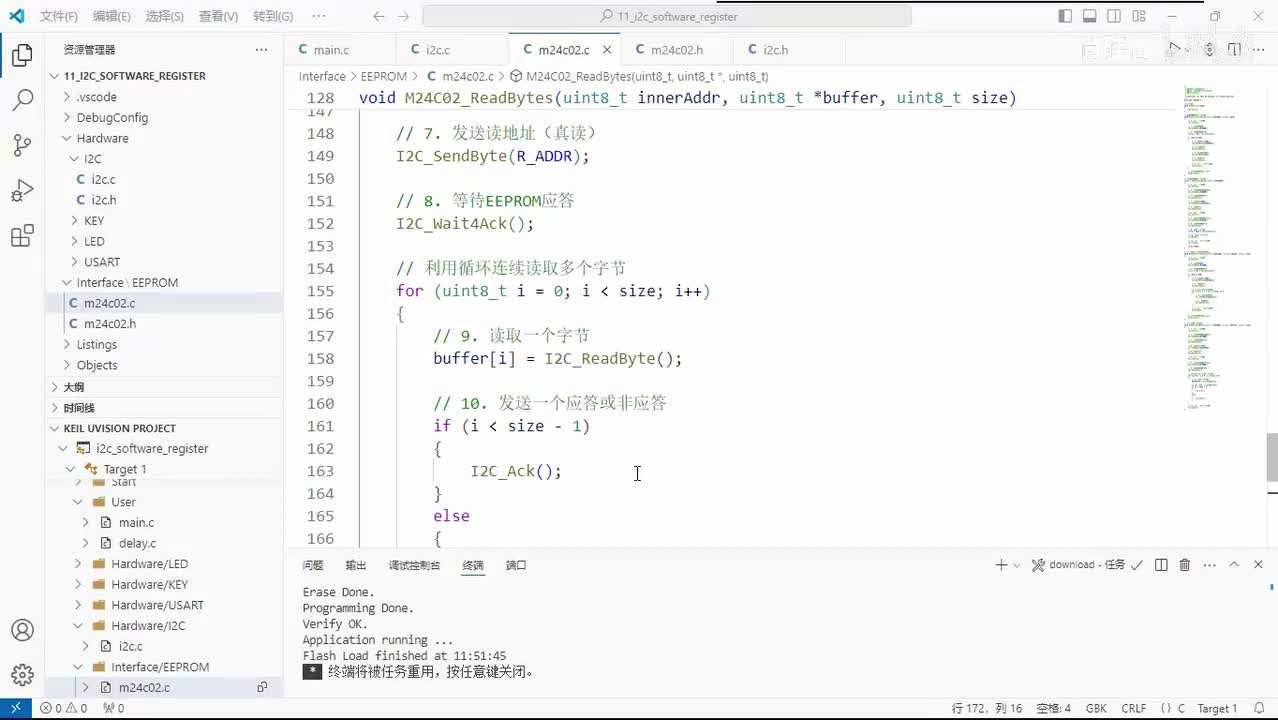
Task: Click the ports indicator showing 0
Action: (x=113, y=708)
